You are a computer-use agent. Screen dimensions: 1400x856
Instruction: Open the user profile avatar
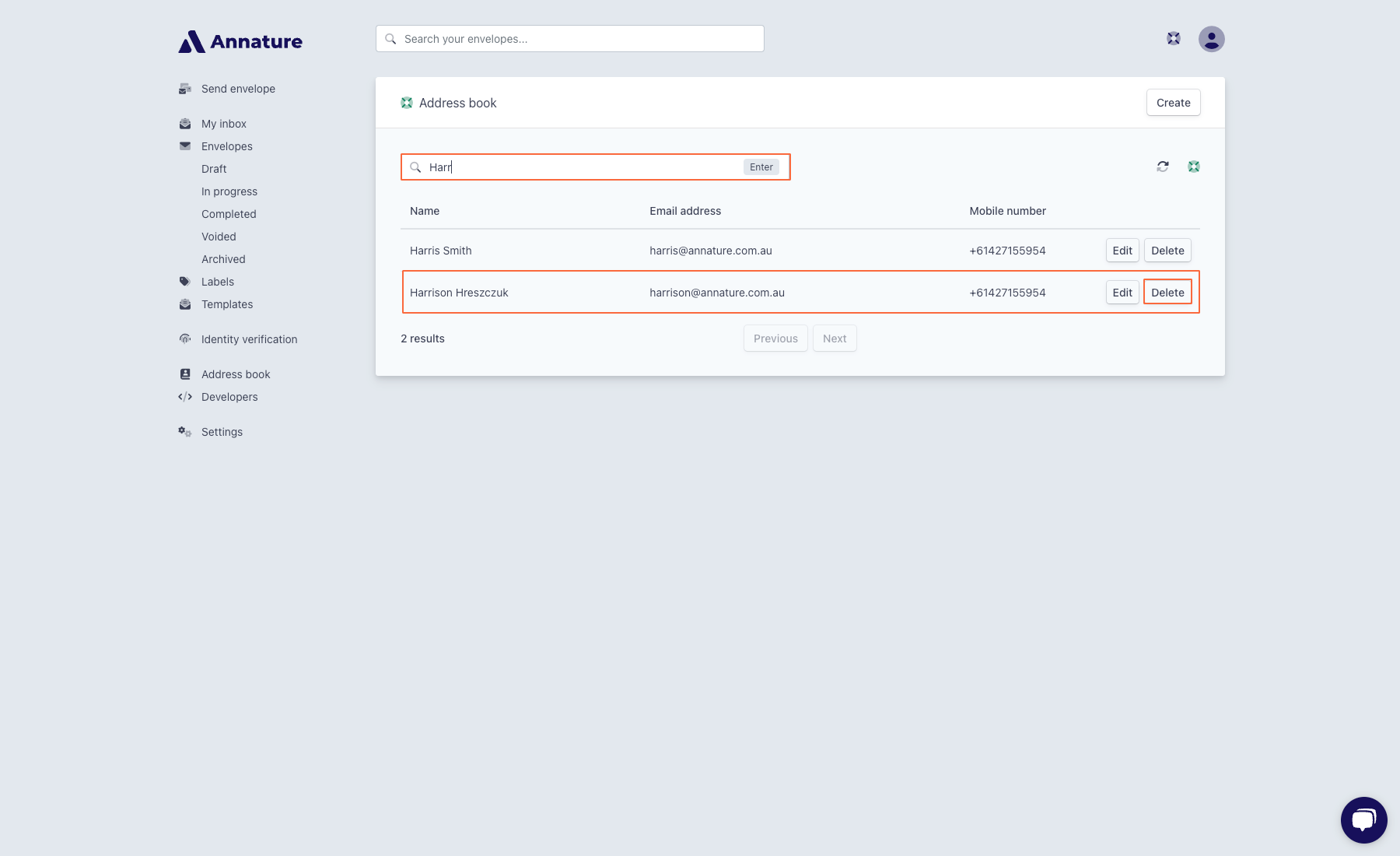pos(1212,39)
